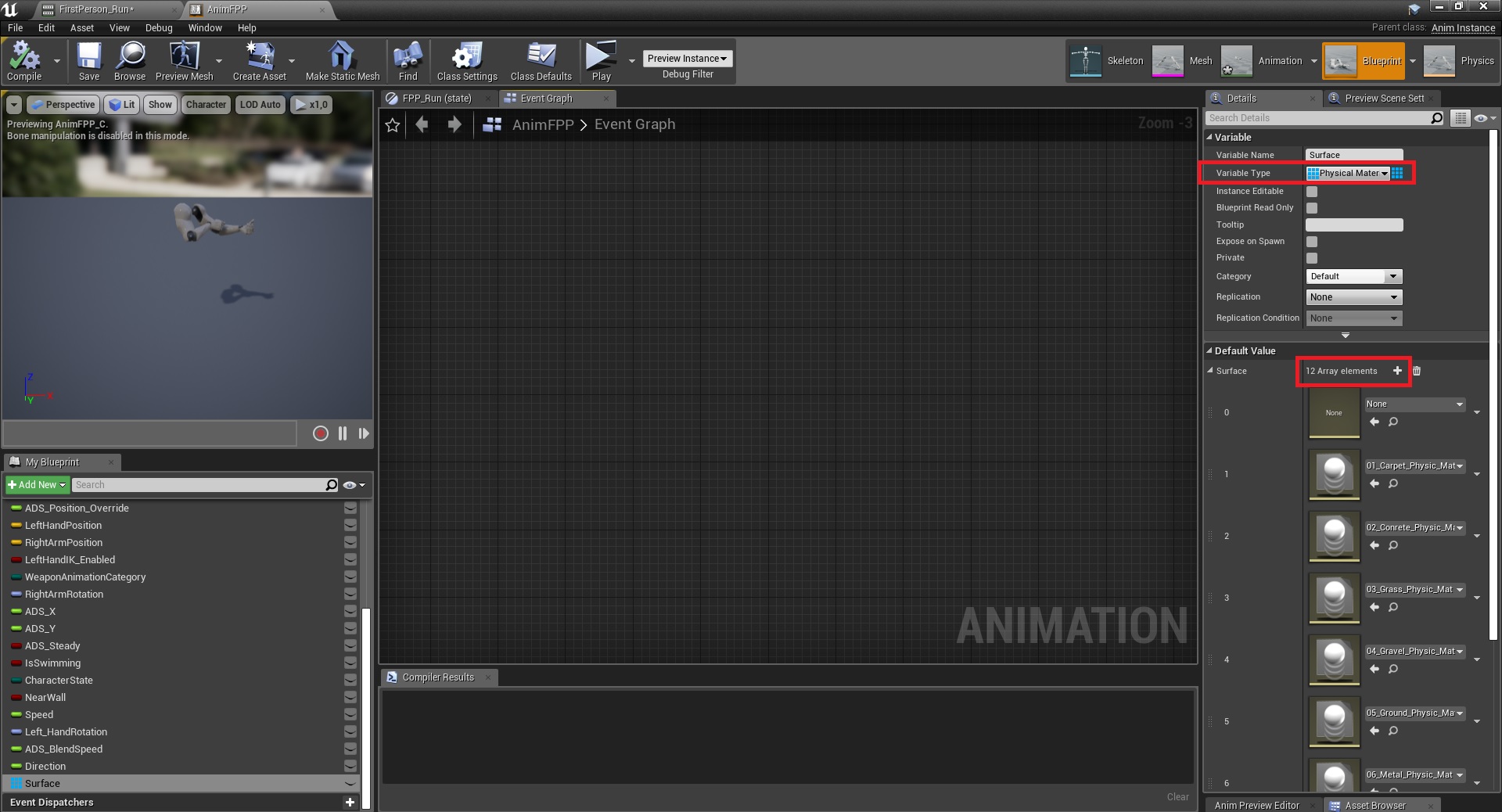Open the Preview Instance dropdown
The height and width of the screenshot is (812, 1502).
(x=687, y=59)
